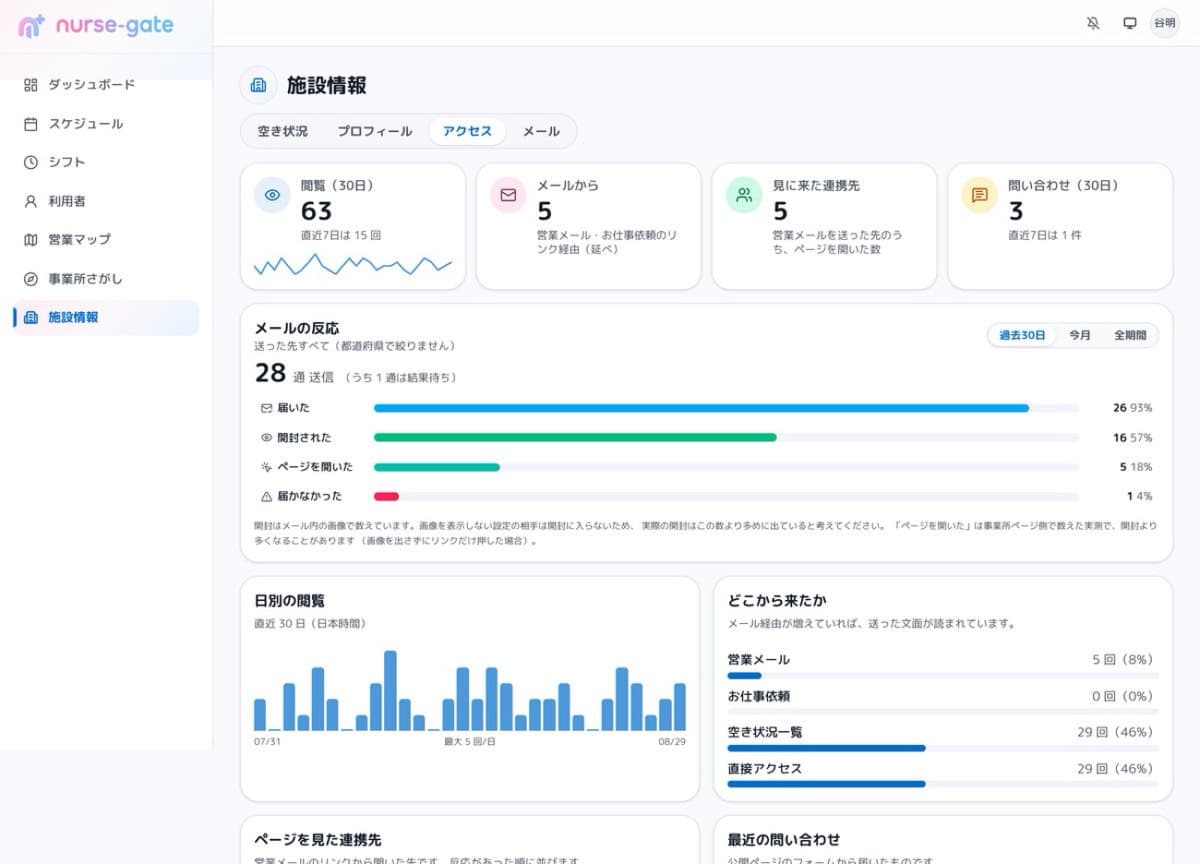Click the 利用者 person icon
1200x864 pixels.
click(x=30, y=201)
